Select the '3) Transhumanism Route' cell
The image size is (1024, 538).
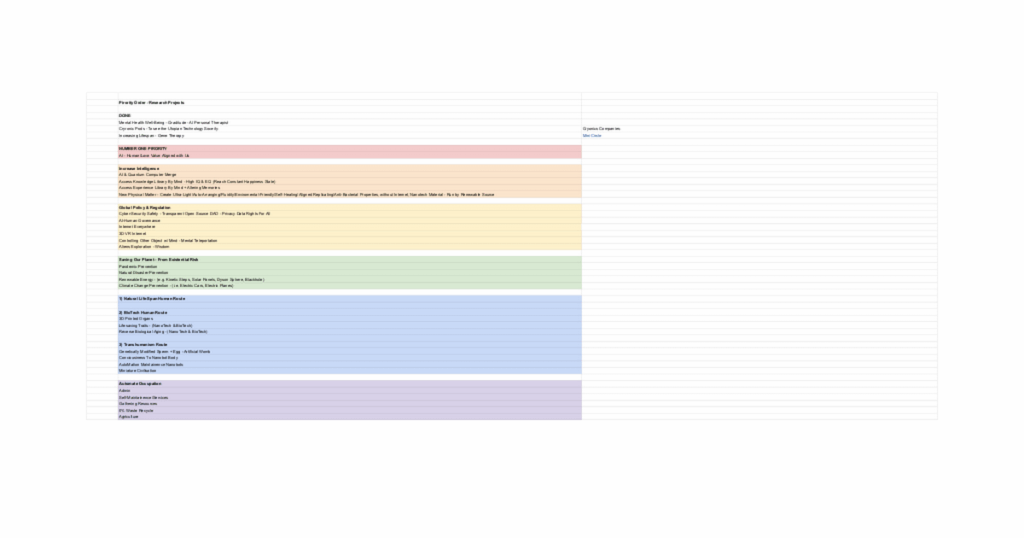point(349,344)
